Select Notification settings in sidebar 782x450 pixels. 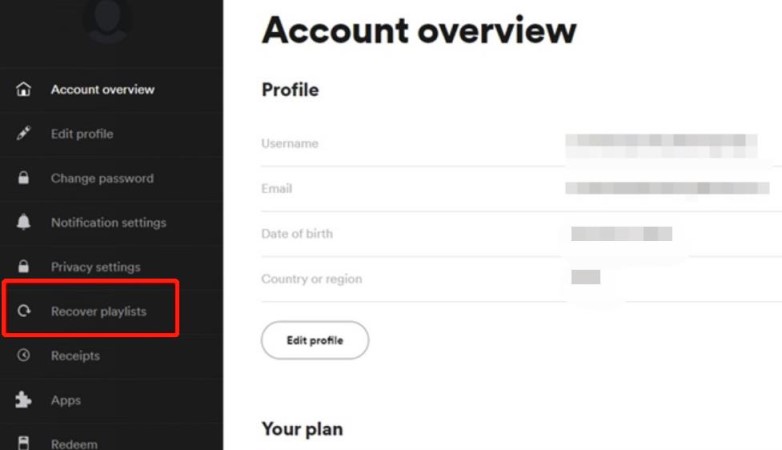(x=108, y=223)
